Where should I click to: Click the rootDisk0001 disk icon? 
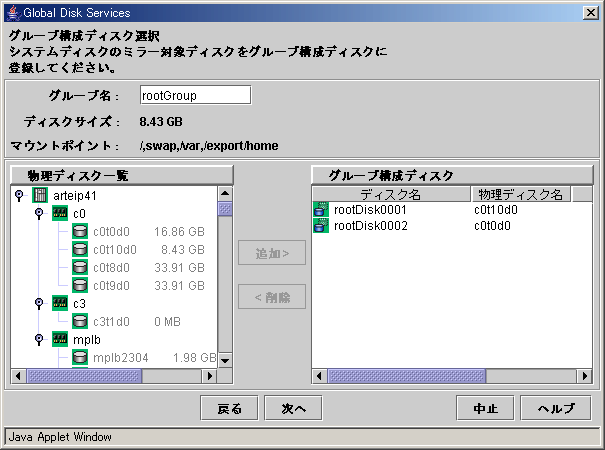click(321, 210)
